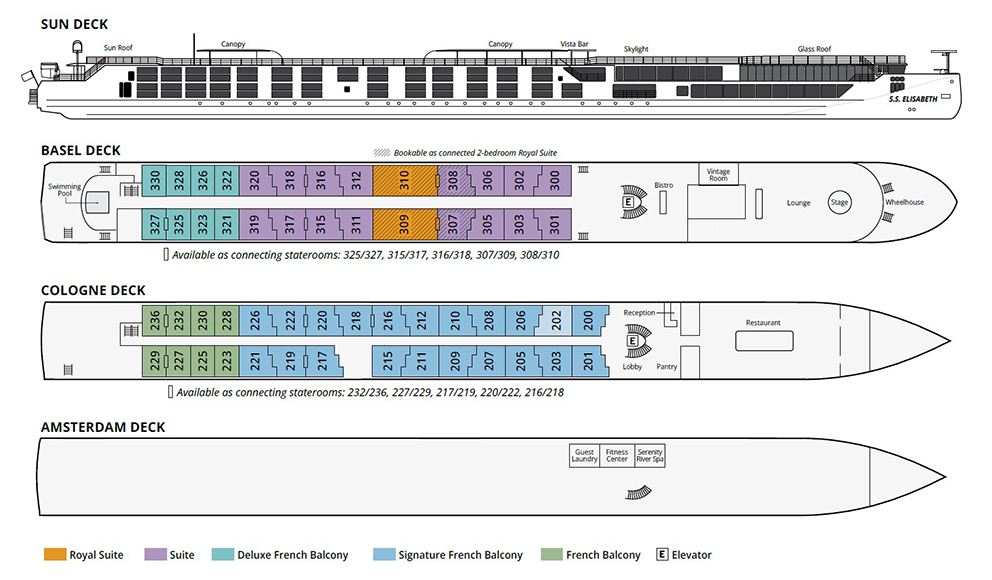Select Royal Suite 310
The height and width of the screenshot is (580, 992).
point(405,180)
